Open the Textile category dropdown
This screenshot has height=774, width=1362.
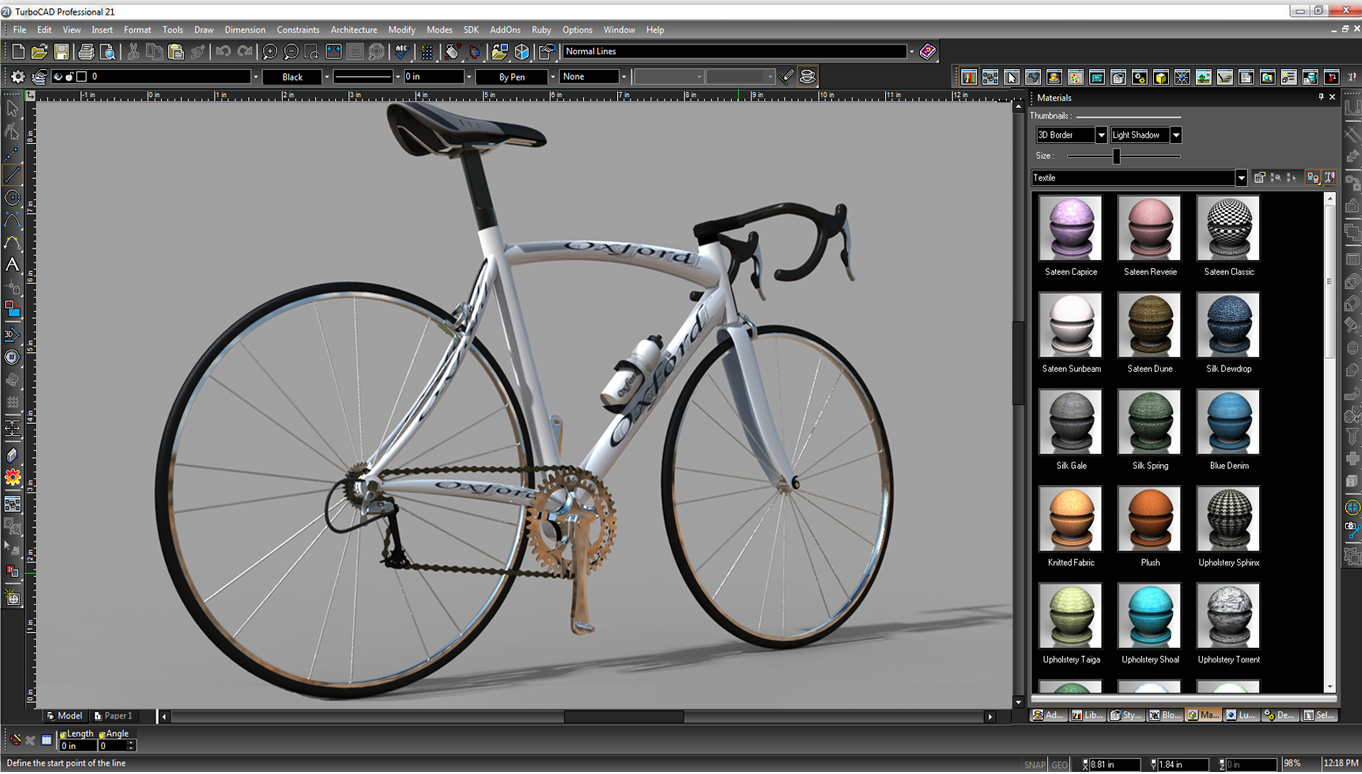click(1241, 178)
